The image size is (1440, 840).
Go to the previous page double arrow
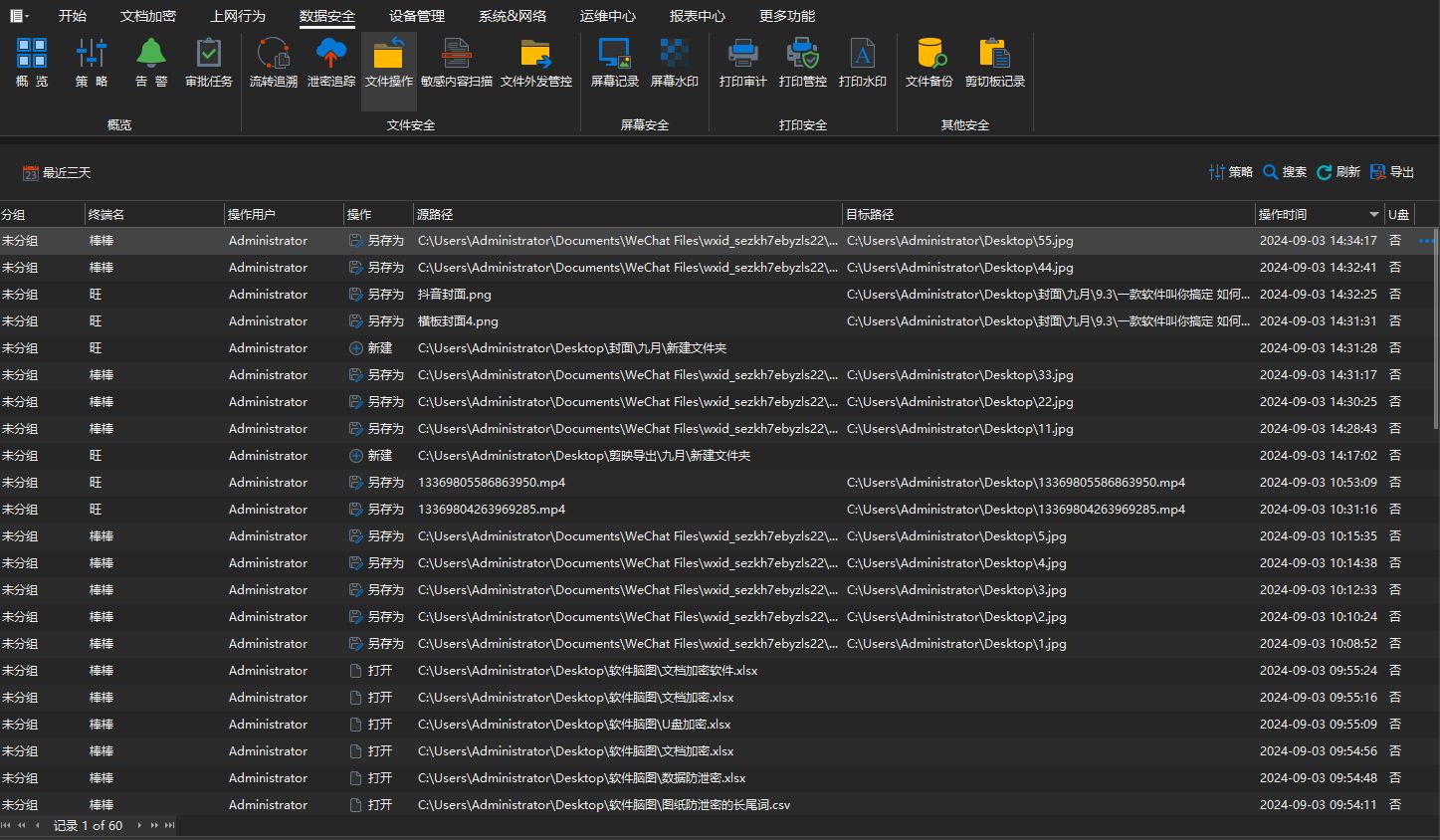(22, 825)
